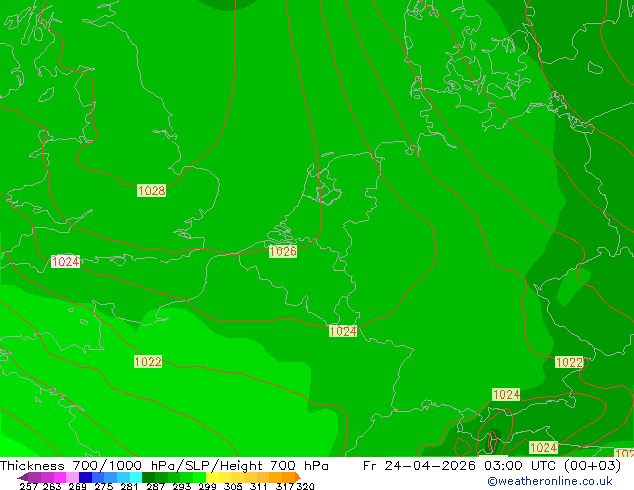The width and height of the screenshot is (634, 490).
Task: Click the bright yellow legend swatch
Action: coord(212,477)
